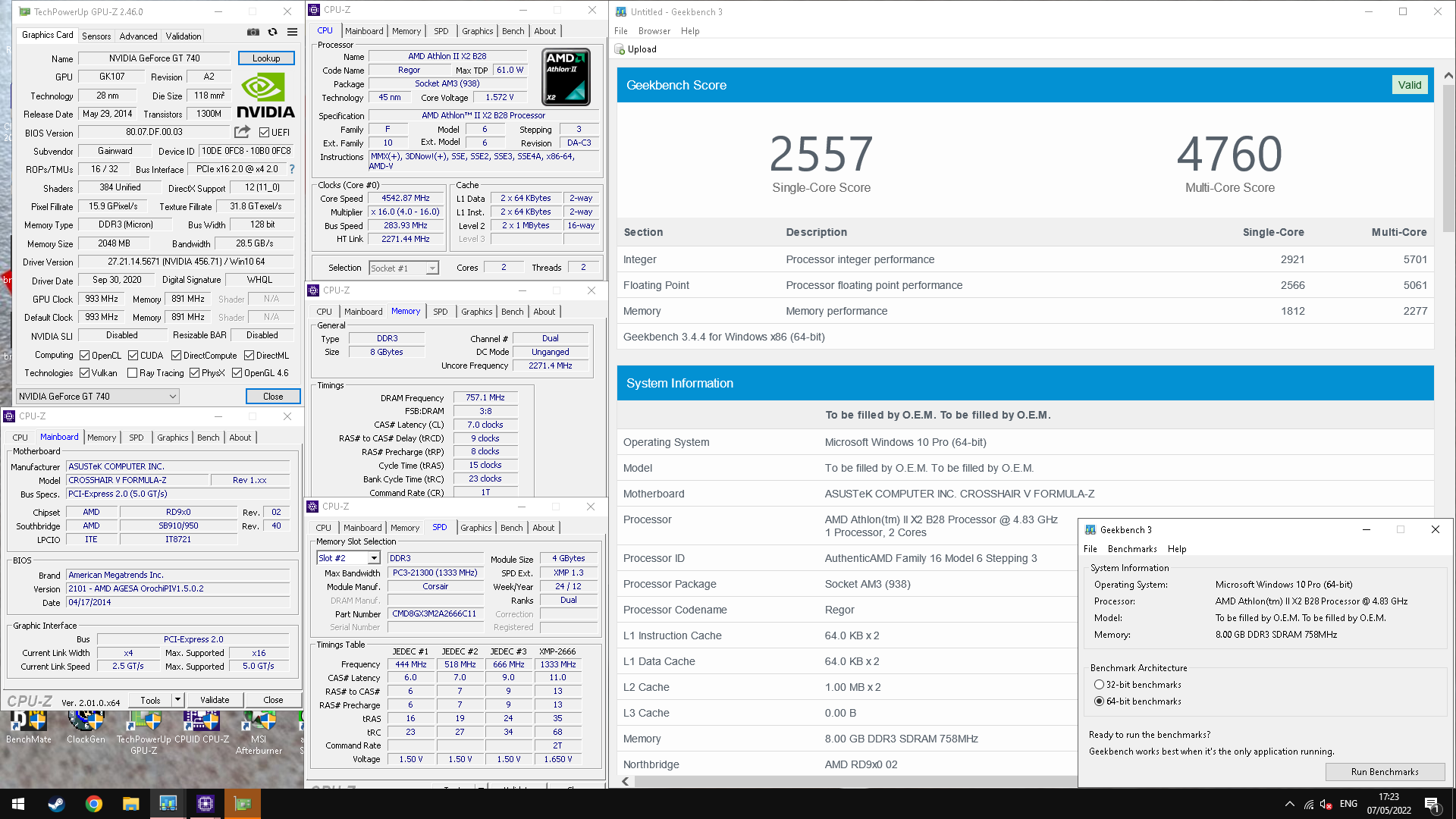Click the AMD Athlon II logo in CPU-Z
Image resolution: width=1456 pixels, height=819 pixels.
(x=566, y=77)
